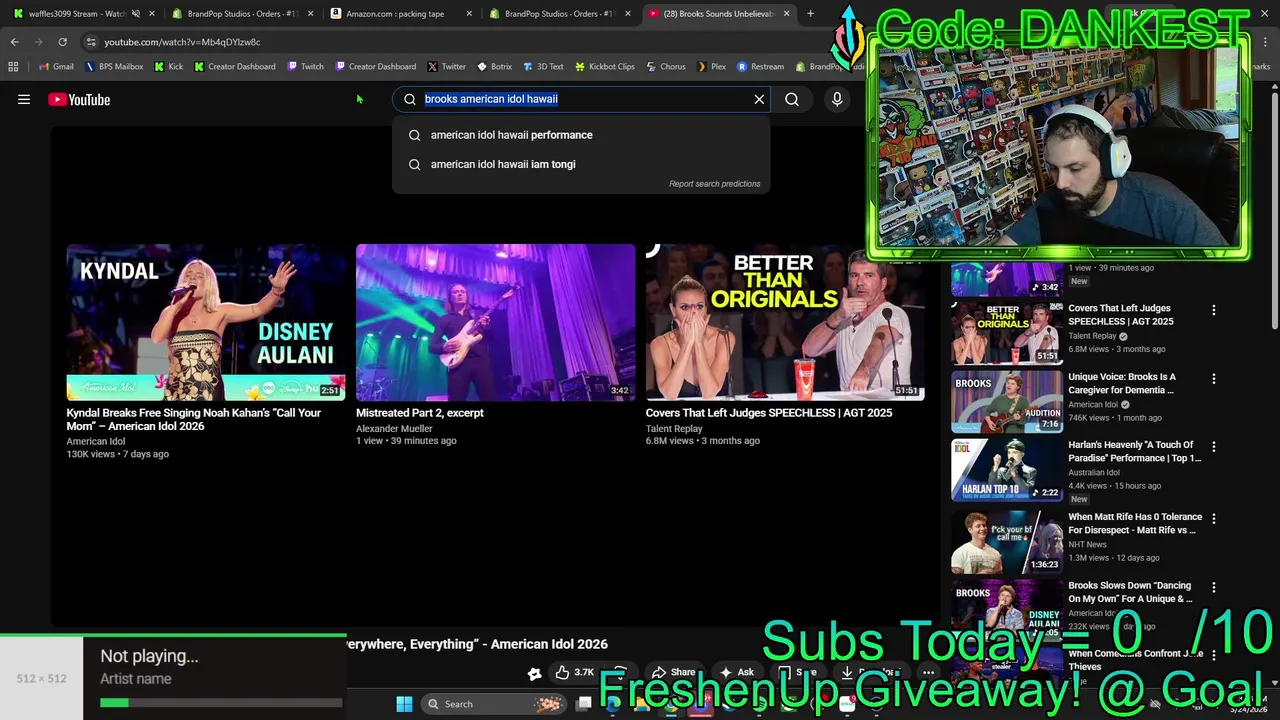This screenshot has width=1280, height=720.
Task: Select the Brooks Sounds Unbelievable tab
Action: [718, 14]
